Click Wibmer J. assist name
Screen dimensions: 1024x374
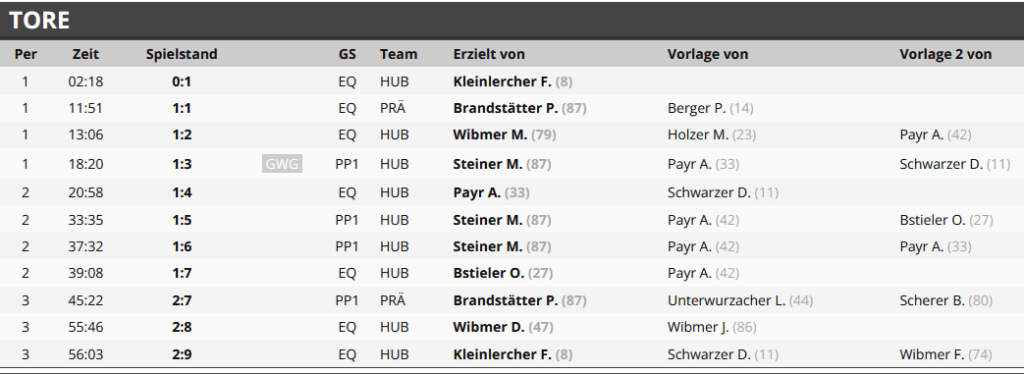[x=698, y=327]
